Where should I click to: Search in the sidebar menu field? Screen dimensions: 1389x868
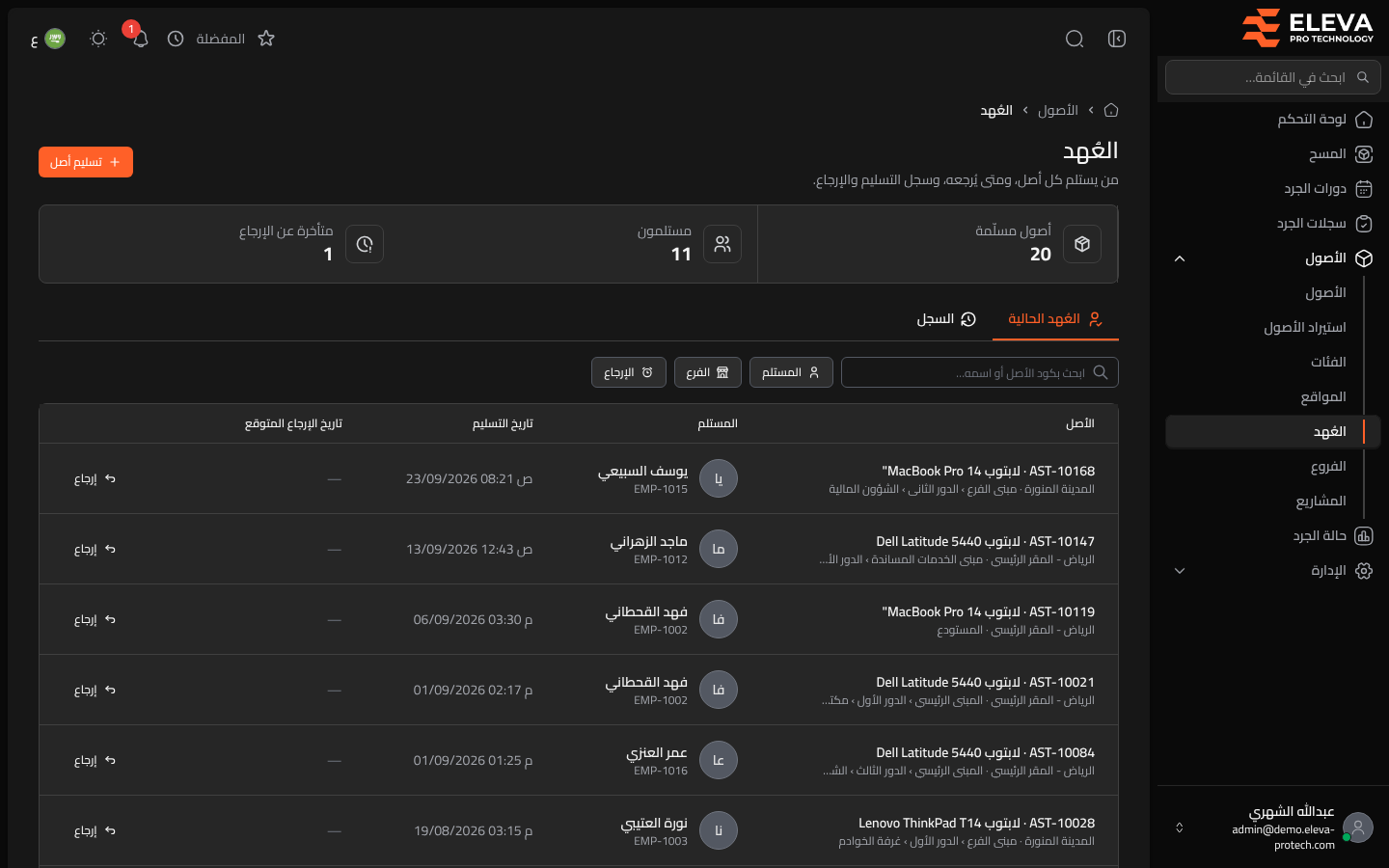(x=1273, y=77)
